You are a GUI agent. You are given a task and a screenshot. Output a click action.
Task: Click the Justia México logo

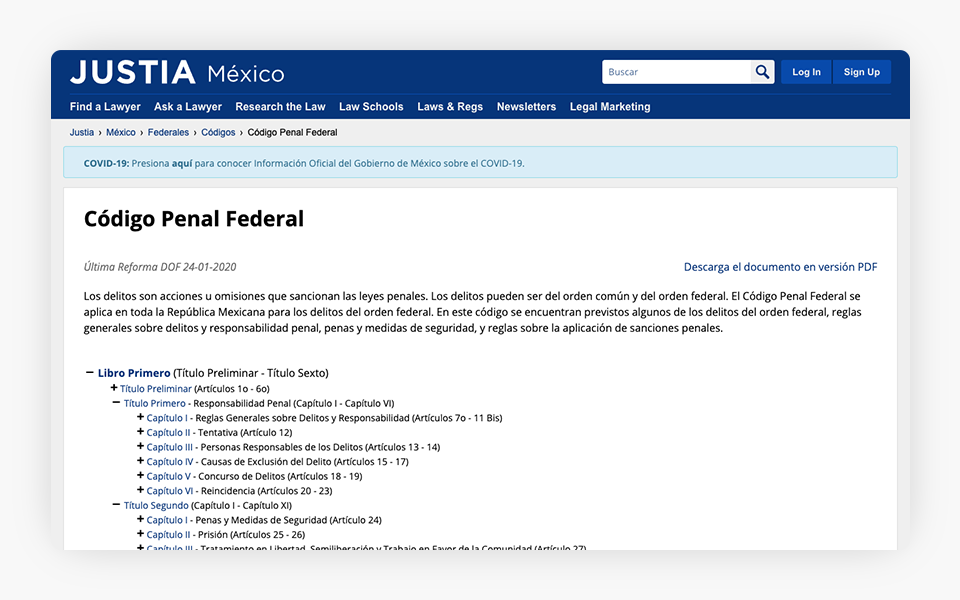click(x=177, y=73)
